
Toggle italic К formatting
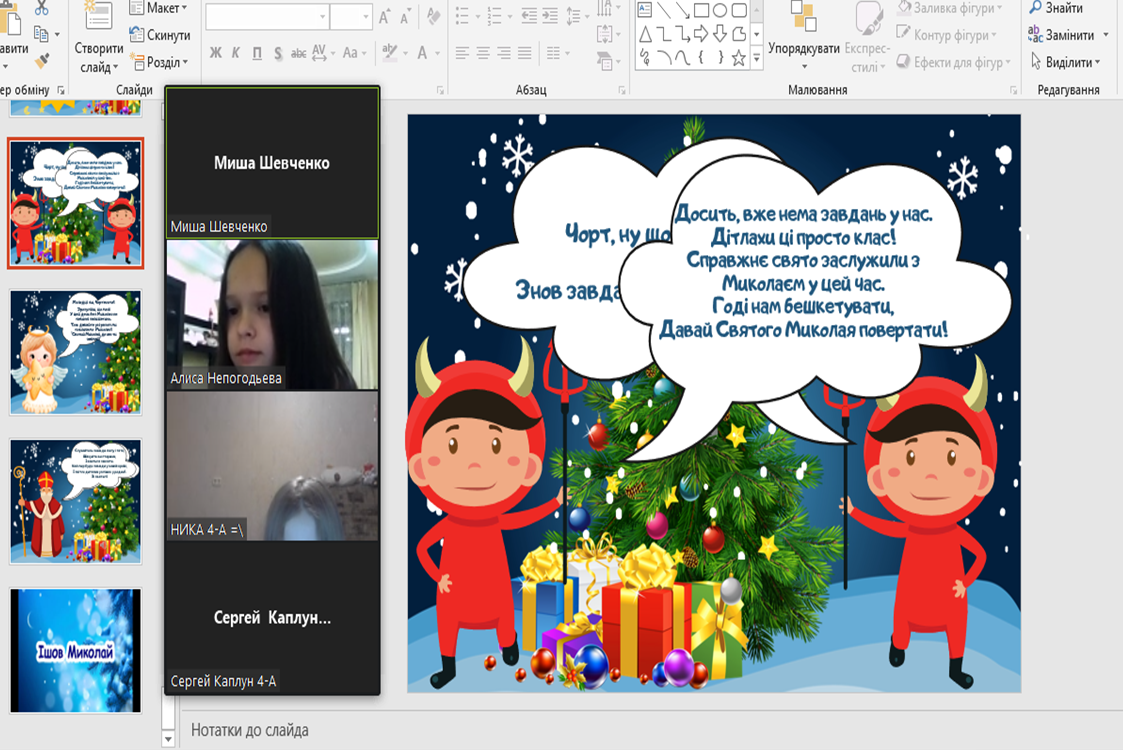point(236,53)
